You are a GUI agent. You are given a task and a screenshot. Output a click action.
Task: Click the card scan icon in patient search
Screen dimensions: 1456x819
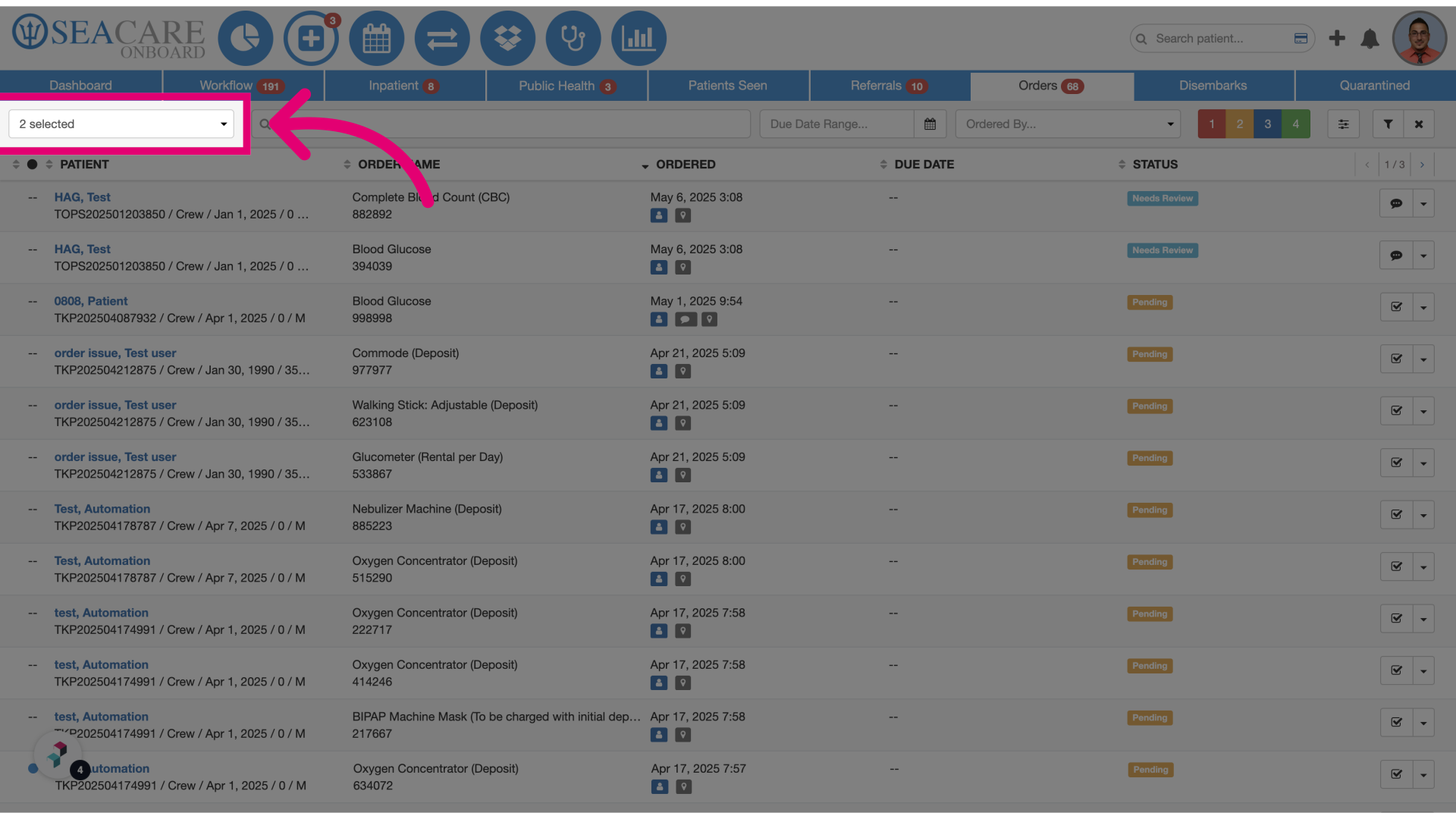tap(1301, 39)
